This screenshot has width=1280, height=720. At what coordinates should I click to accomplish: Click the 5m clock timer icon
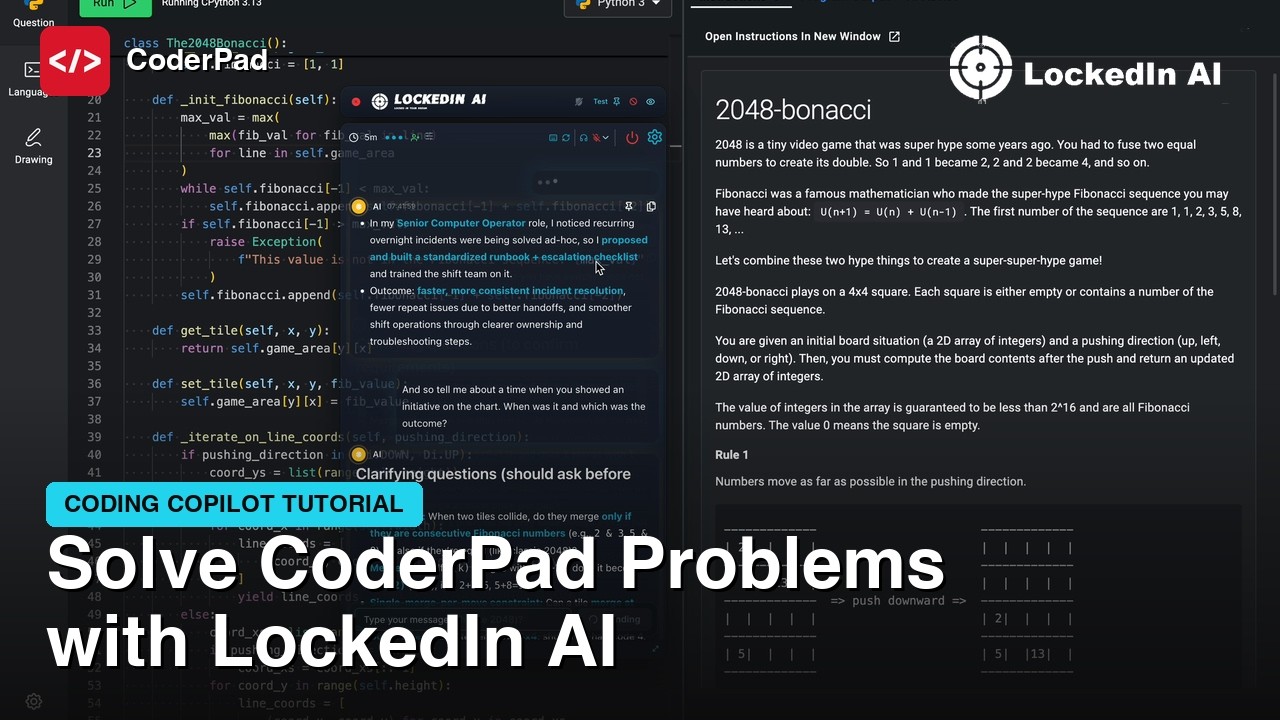353,137
